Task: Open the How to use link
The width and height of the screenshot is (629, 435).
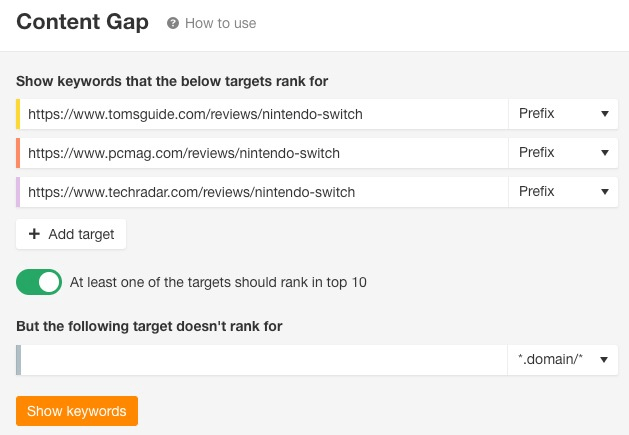Action: (220, 23)
